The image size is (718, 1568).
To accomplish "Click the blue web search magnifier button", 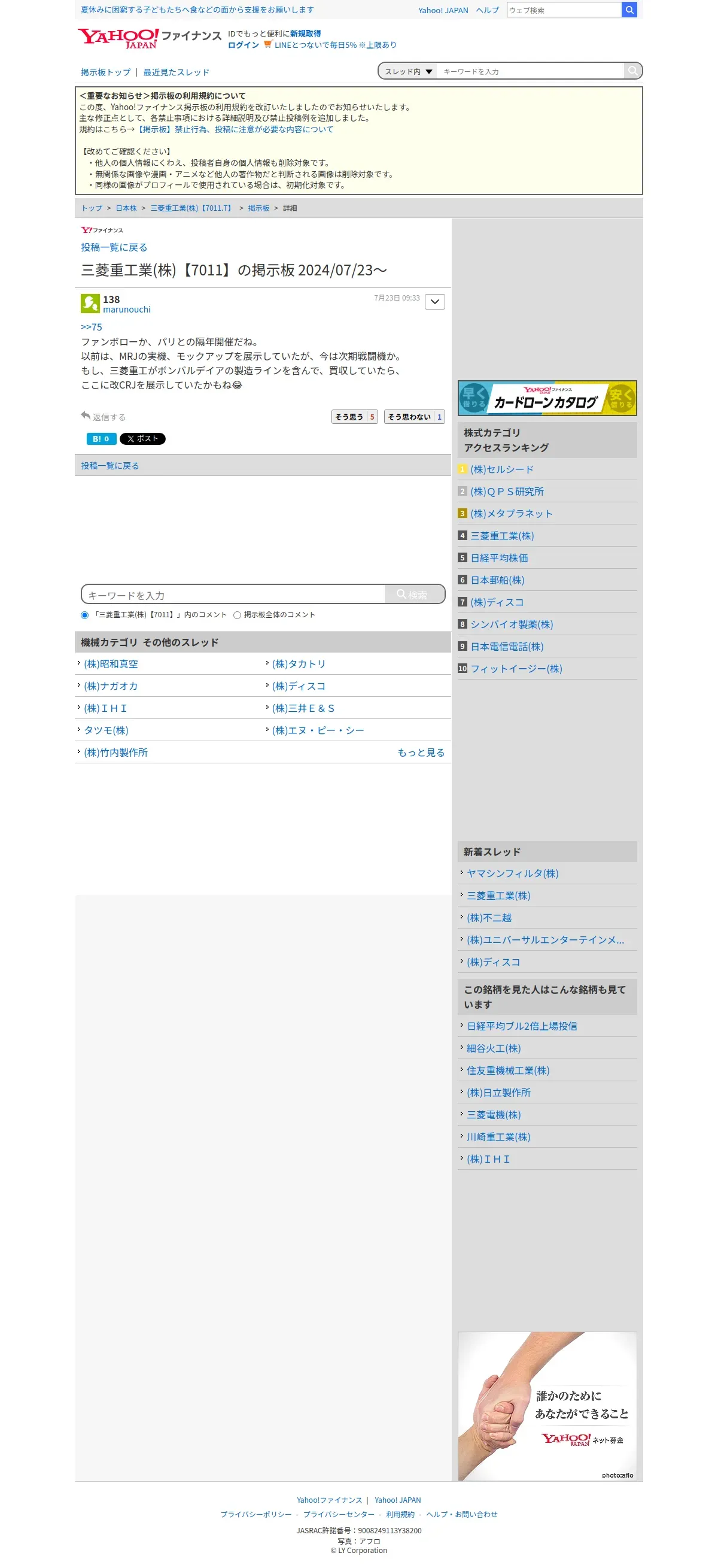I will [629, 10].
